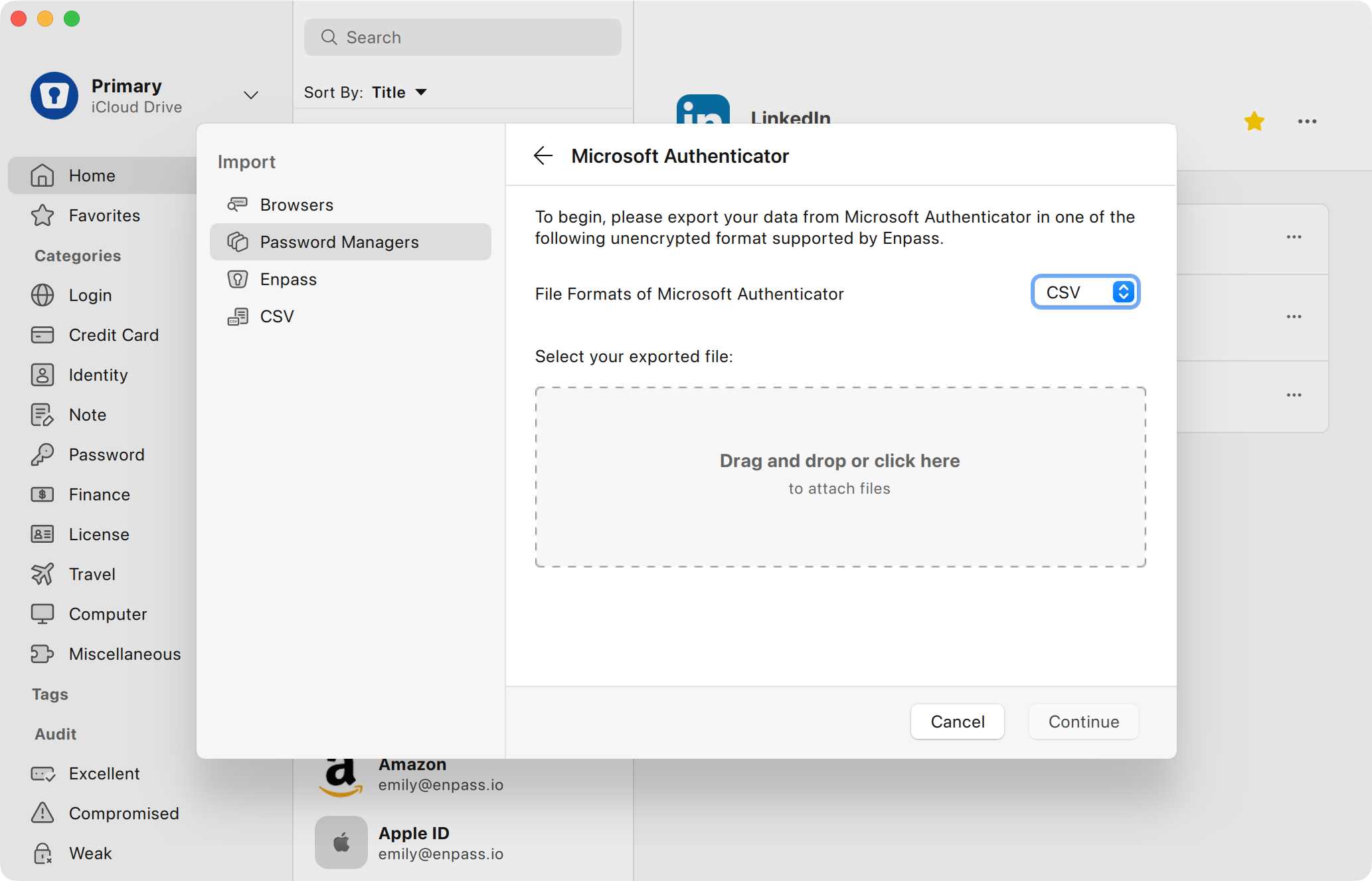
Task: Open the Login category
Action: coord(103,295)
